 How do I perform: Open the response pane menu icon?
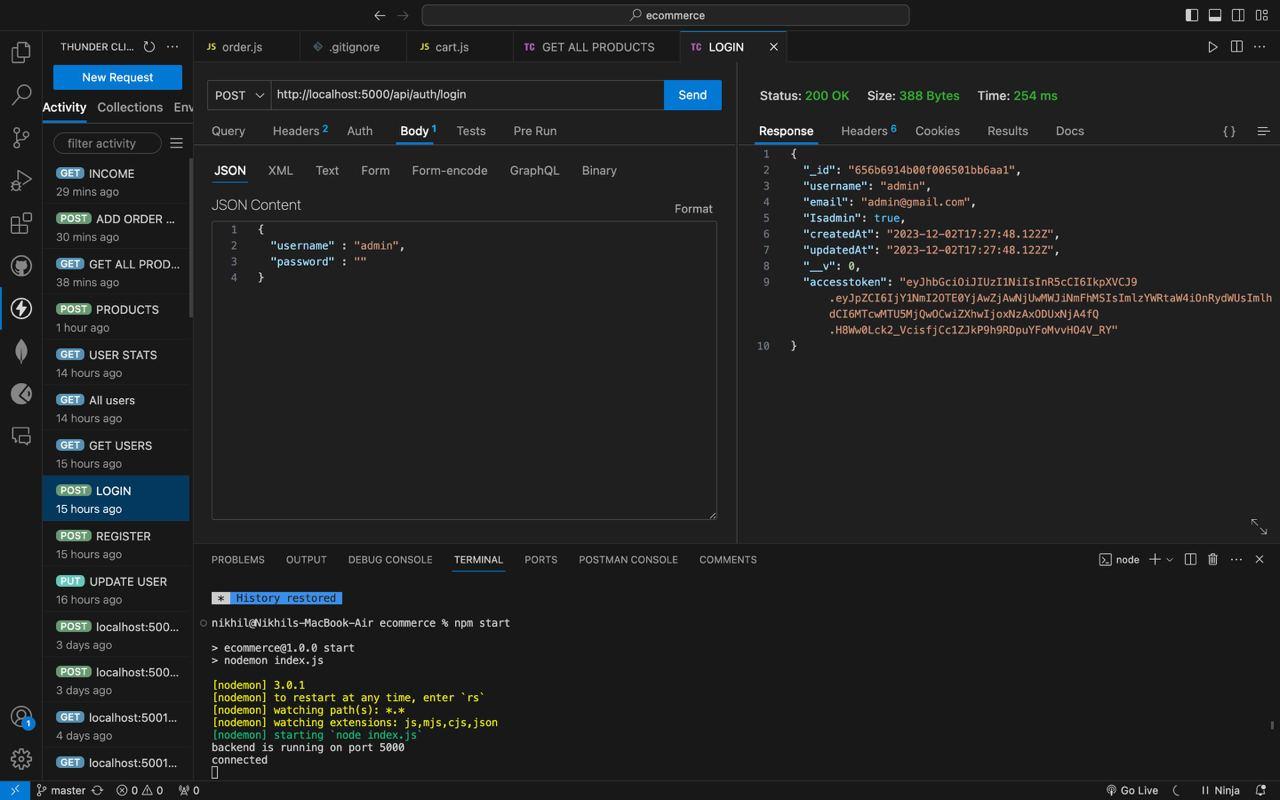1263,131
